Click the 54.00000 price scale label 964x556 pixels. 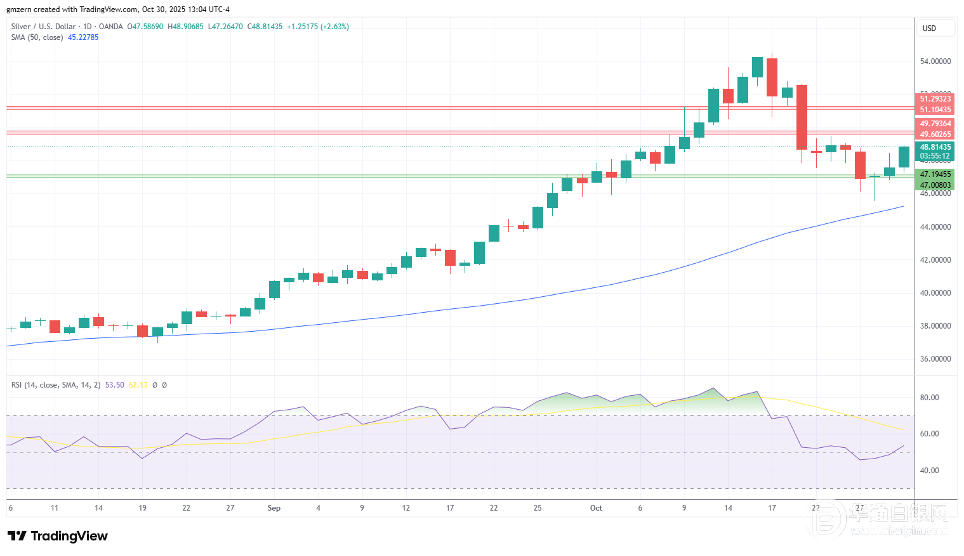tap(934, 62)
